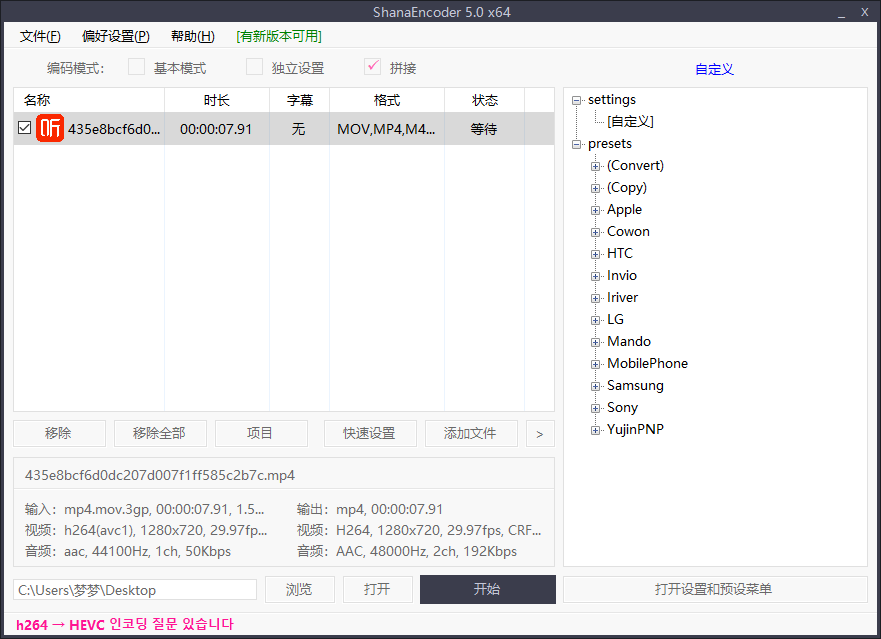881x639 pixels.
Task: Expand the Invio preset group
Action: (x=596, y=276)
